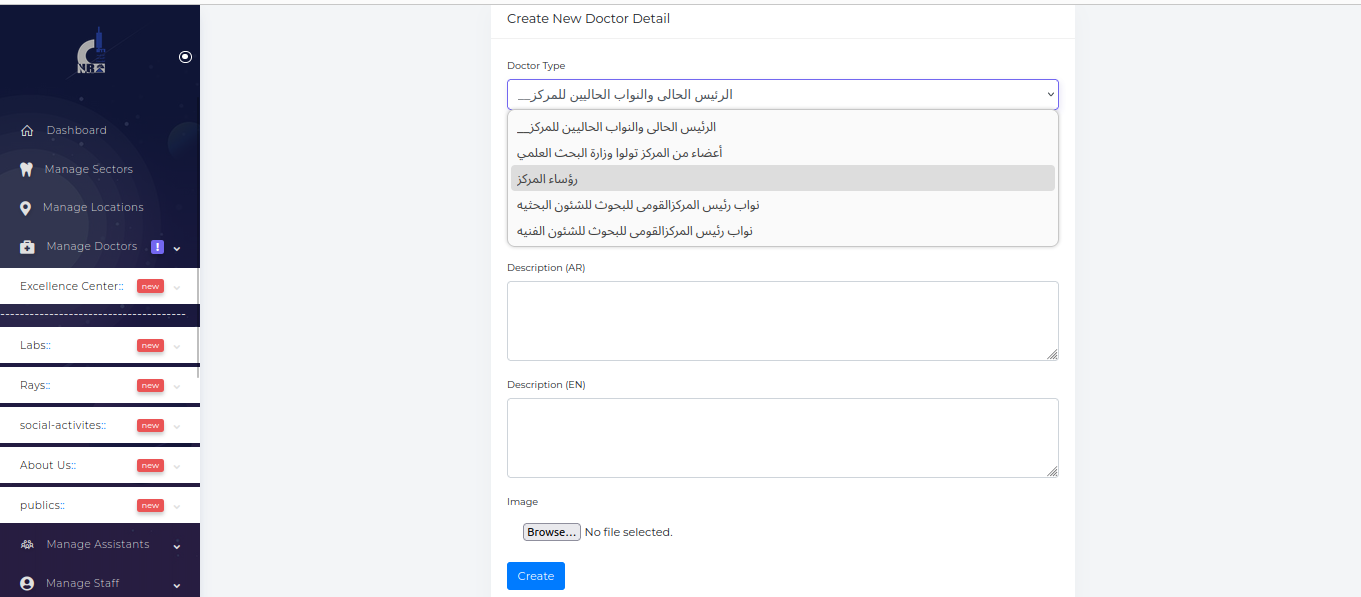This screenshot has height=597, width=1361.
Task: Click the Description (AR) text area
Action: coord(782,321)
